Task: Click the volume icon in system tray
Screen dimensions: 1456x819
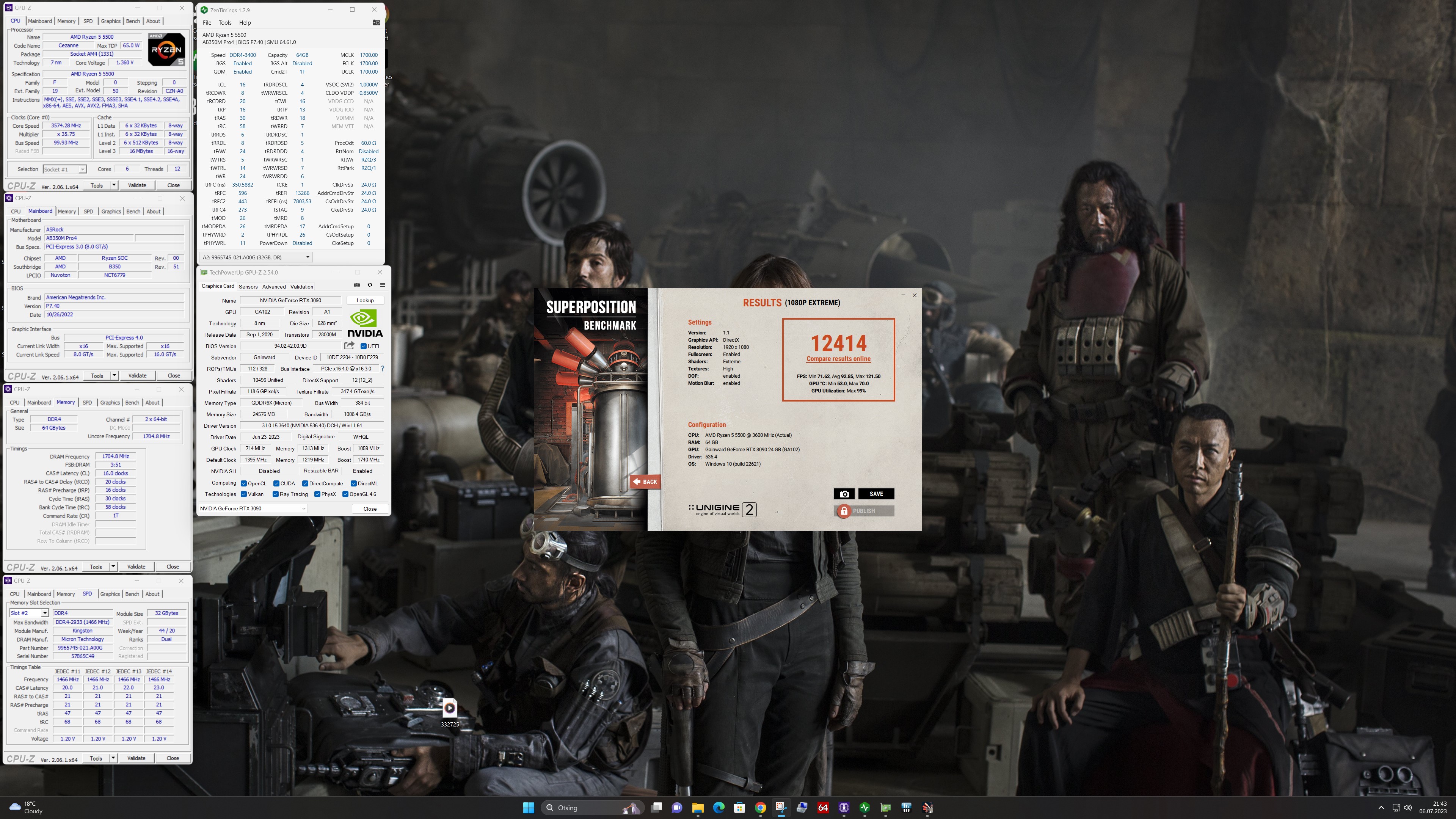Action: click(x=1408, y=808)
